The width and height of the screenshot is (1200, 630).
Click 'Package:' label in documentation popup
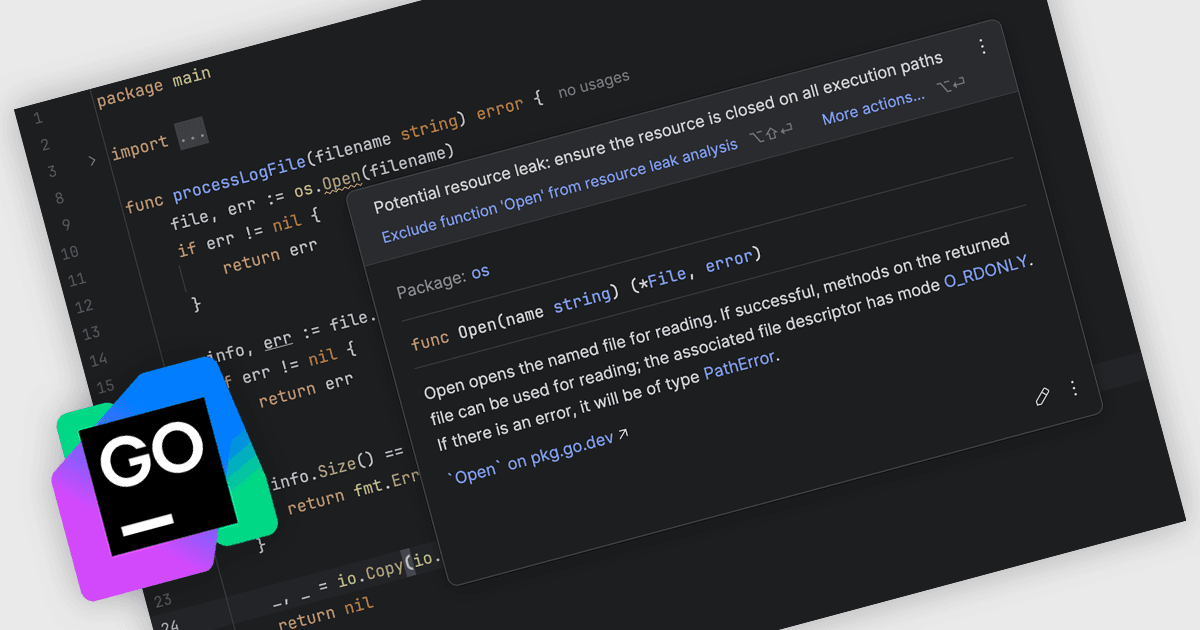click(430, 285)
